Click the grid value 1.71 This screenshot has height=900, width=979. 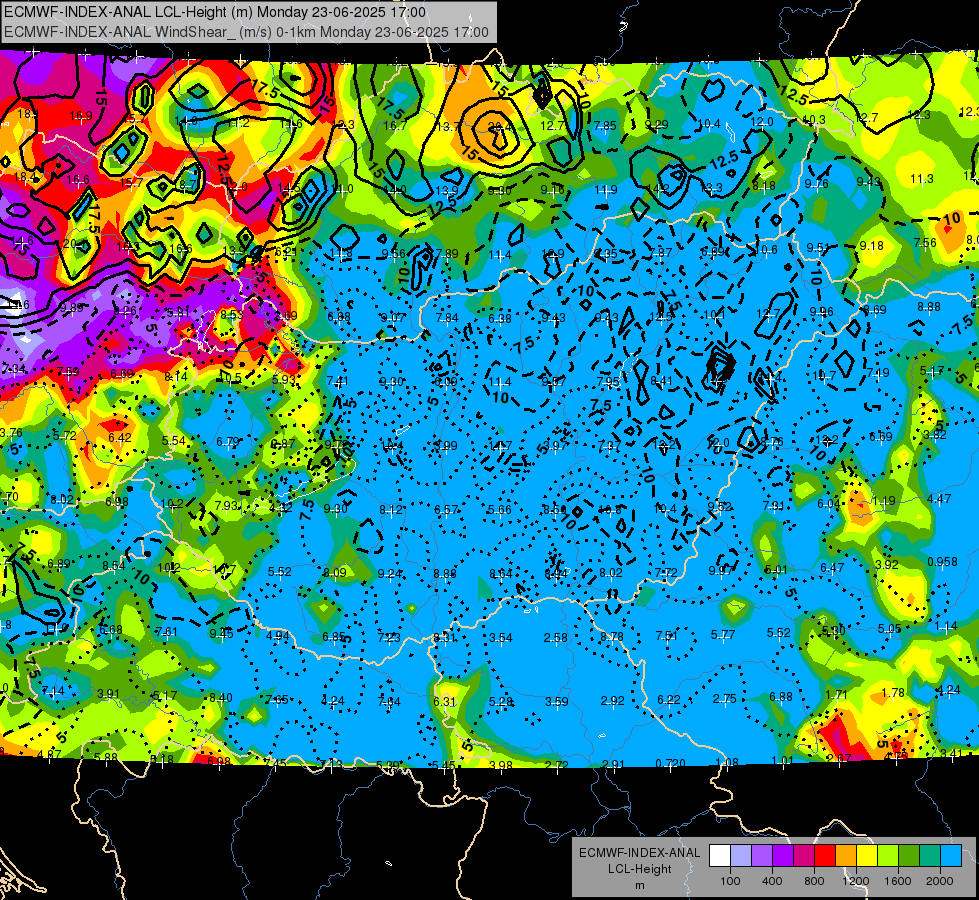coord(836,695)
